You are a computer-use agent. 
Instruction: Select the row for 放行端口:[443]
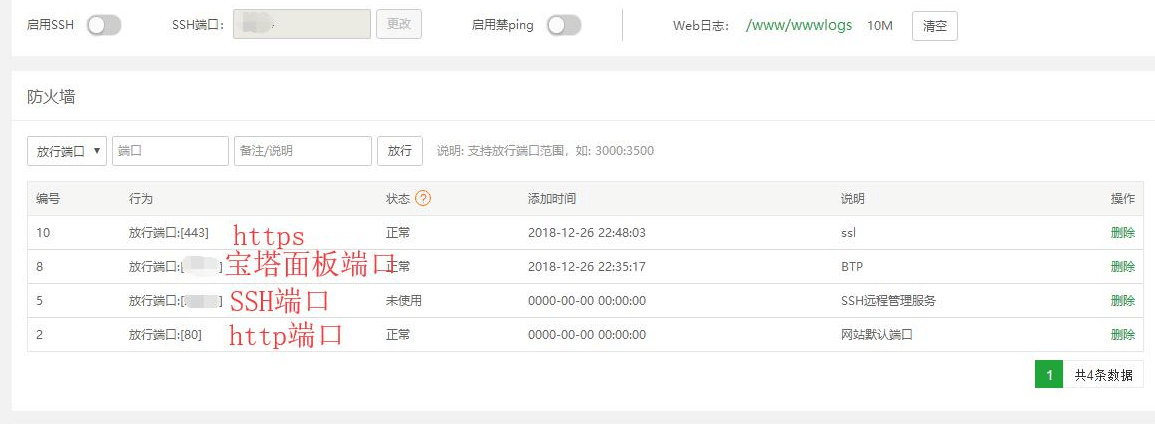pyautogui.click(x=168, y=233)
